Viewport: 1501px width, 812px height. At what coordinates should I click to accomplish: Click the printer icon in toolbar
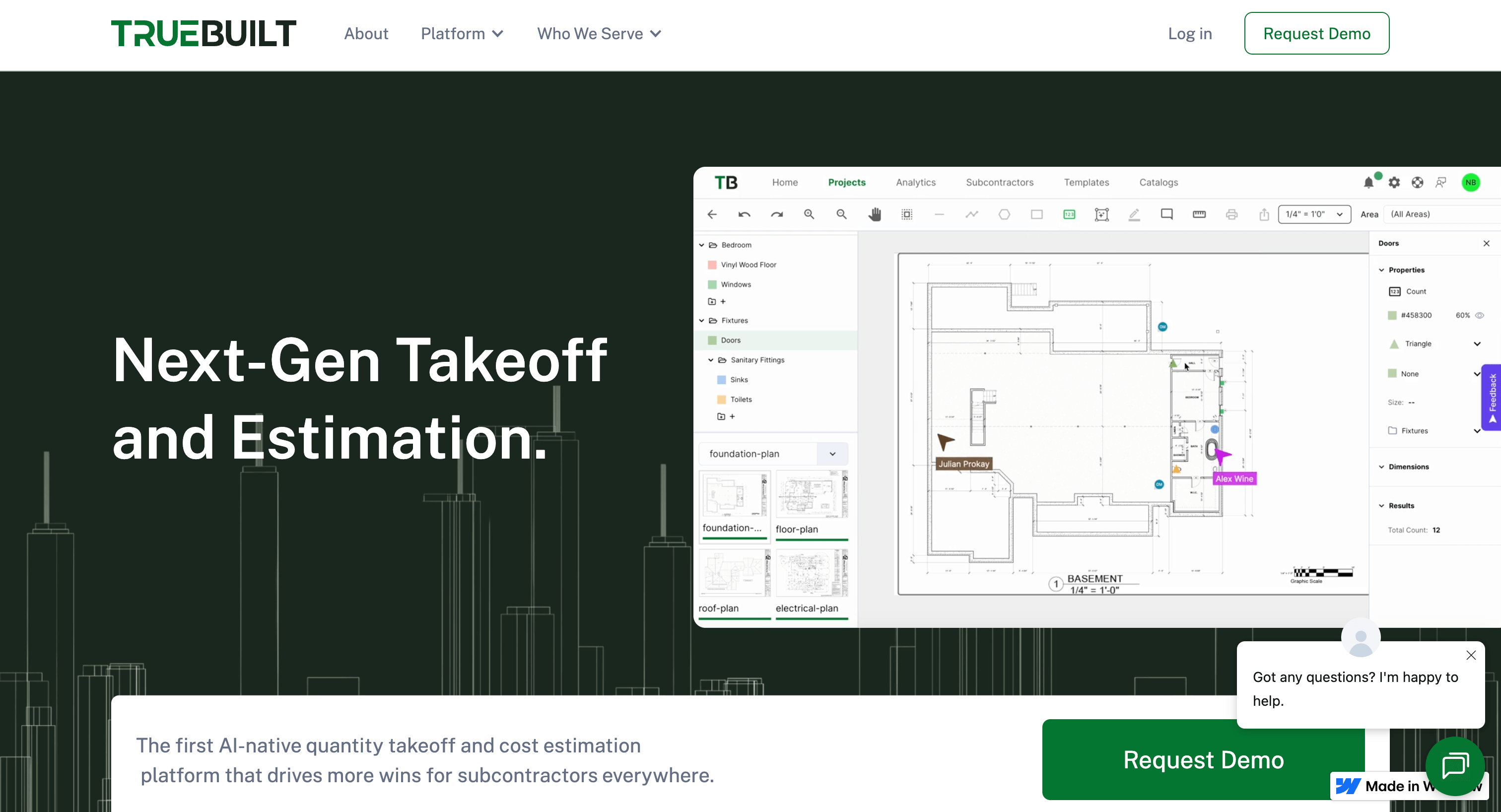1231,214
